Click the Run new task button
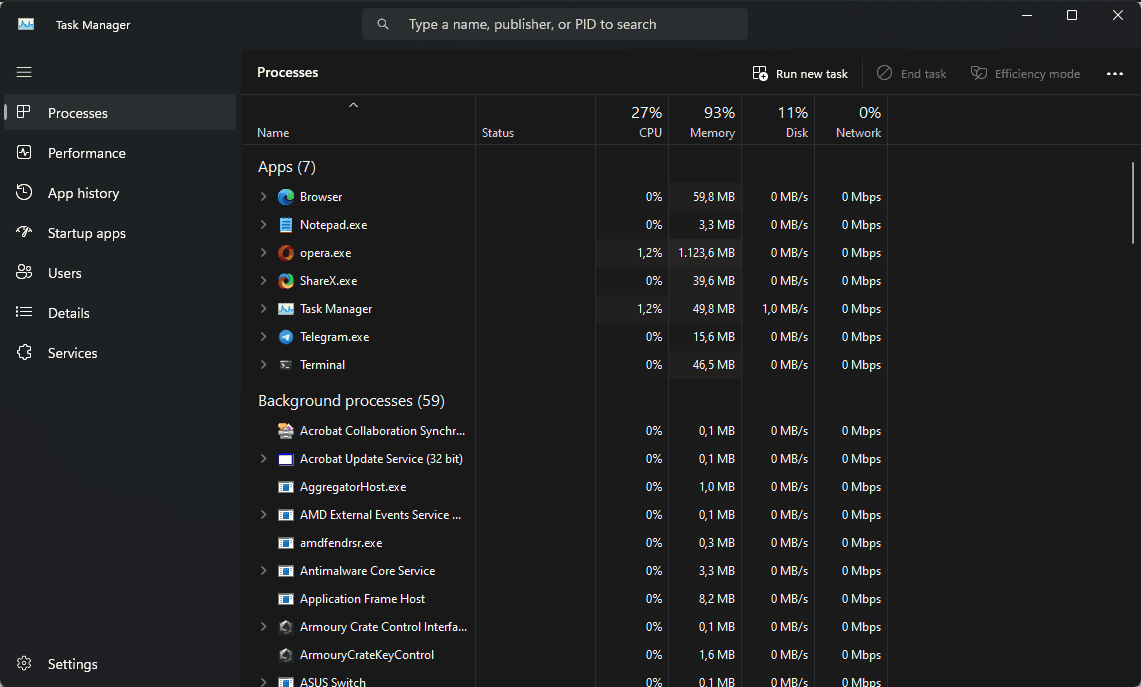The height and width of the screenshot is (687, 1141). [x=800, y=74]
